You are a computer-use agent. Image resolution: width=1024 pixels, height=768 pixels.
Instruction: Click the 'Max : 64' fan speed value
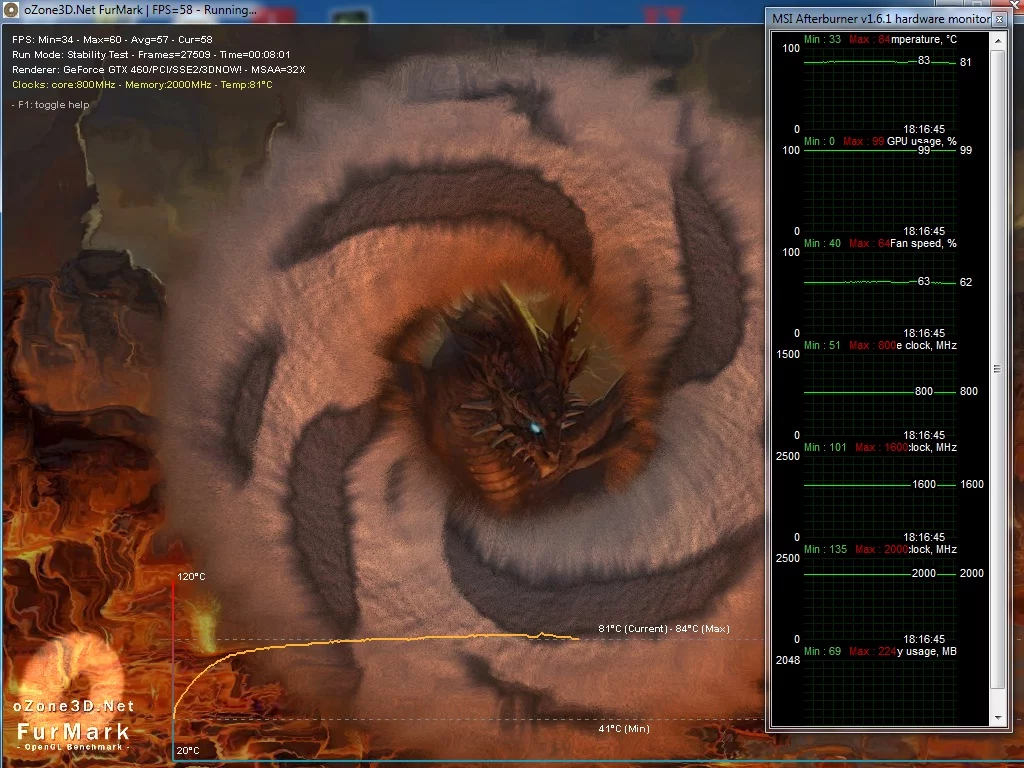click(x=870, y=243)
